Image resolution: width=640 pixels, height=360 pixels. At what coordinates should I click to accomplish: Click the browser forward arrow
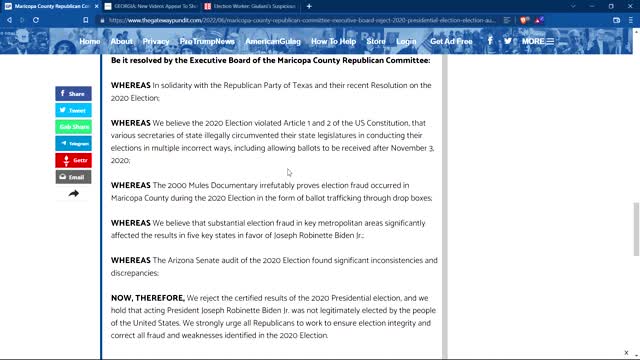pyautogui.click(x=22, y=20)
